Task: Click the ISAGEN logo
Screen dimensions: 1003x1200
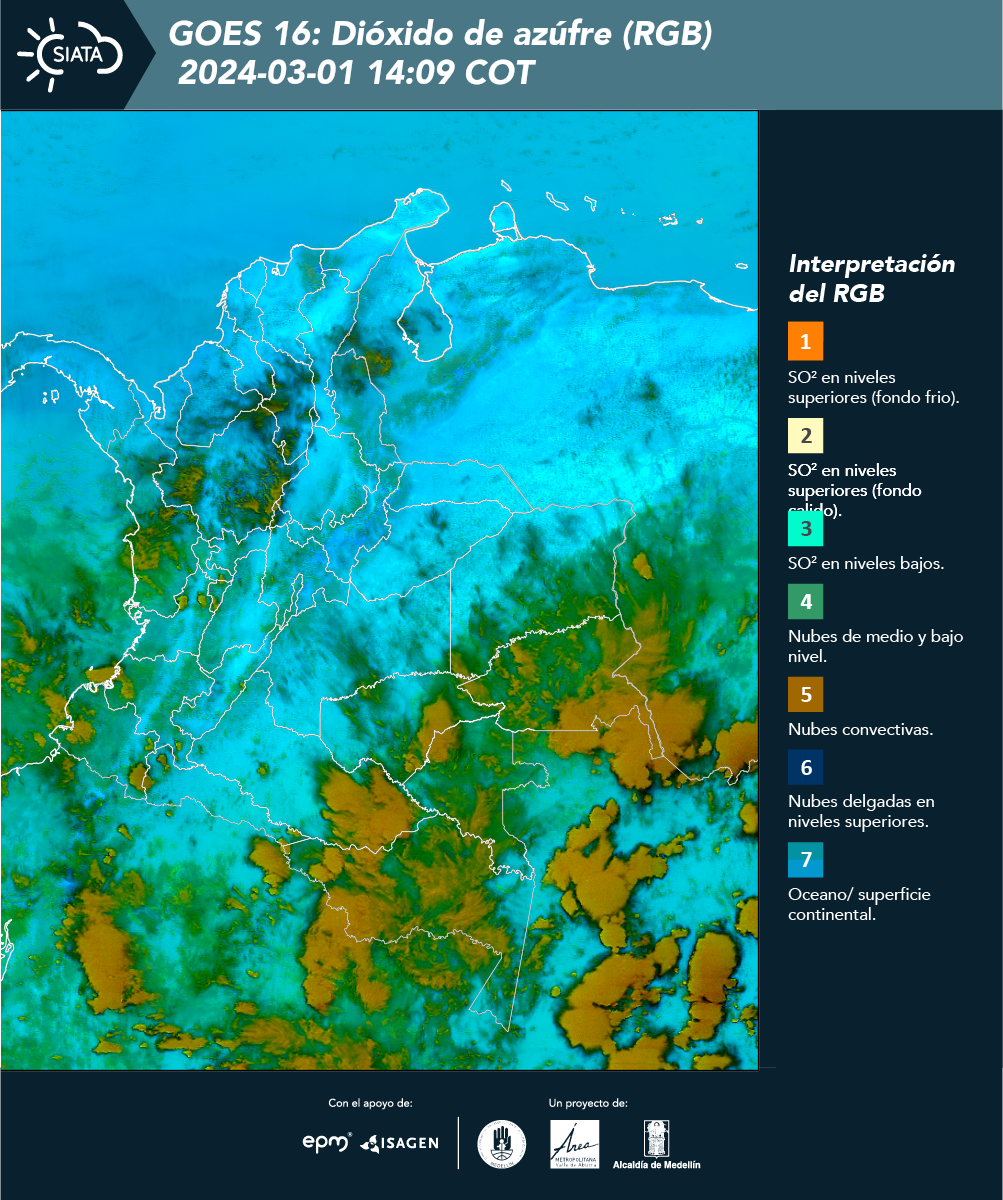Action: pos(399,1142)
